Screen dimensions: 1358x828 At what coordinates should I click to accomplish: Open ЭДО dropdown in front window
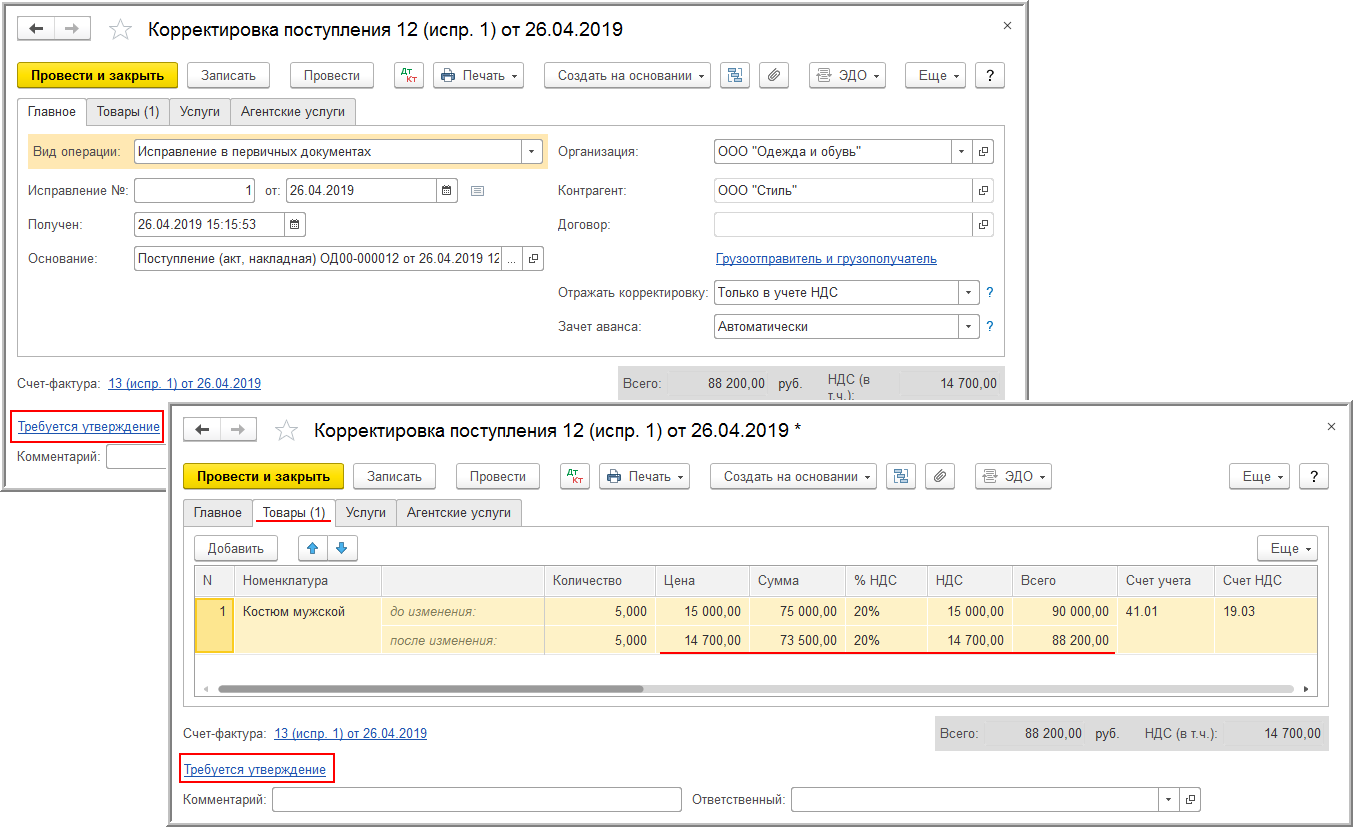click(1013, 476)
